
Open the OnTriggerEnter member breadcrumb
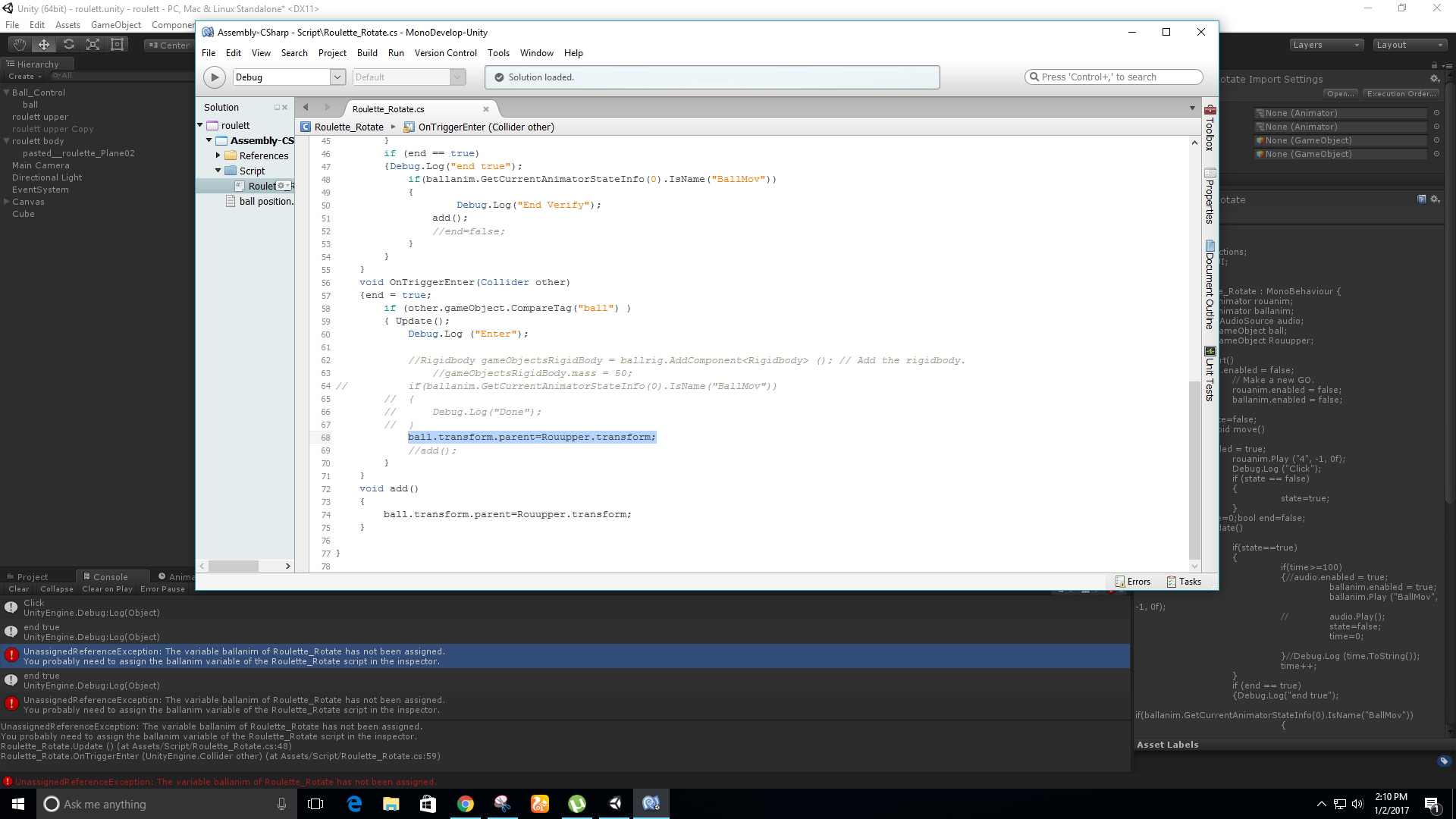click(x=479, y=127)
